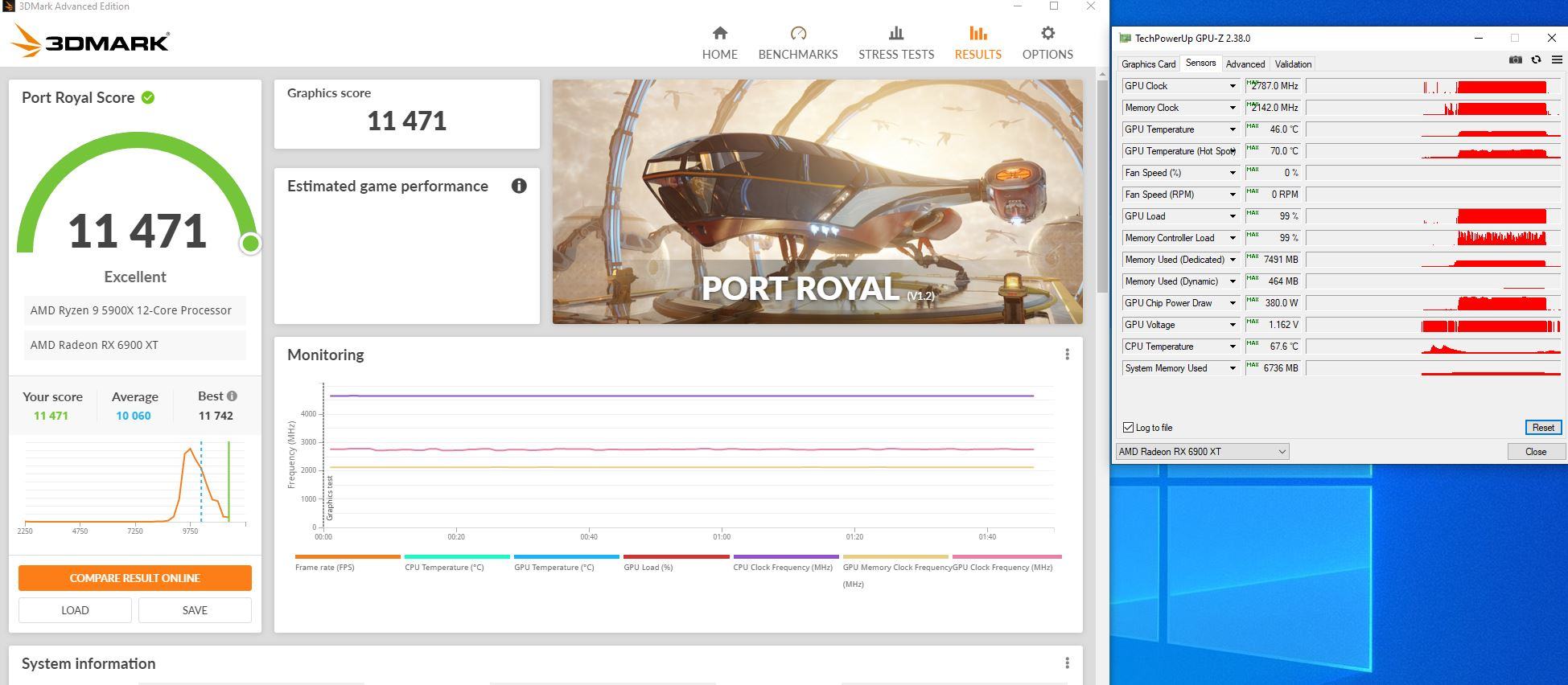The height and width of the screenshot is (685, 1568).
Task: Open the Validation tab in GPU-Z
Action: [1293, 64]
